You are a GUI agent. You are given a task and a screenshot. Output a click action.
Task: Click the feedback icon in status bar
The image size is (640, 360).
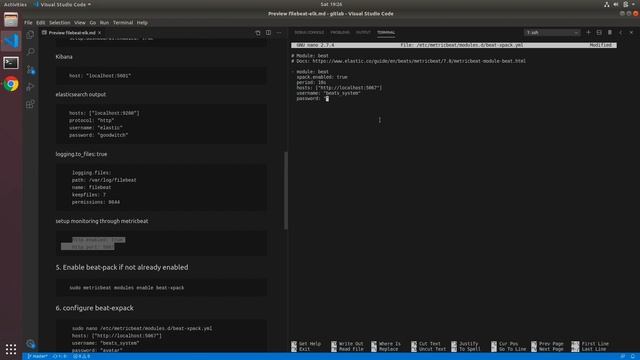tap(622, 356)
